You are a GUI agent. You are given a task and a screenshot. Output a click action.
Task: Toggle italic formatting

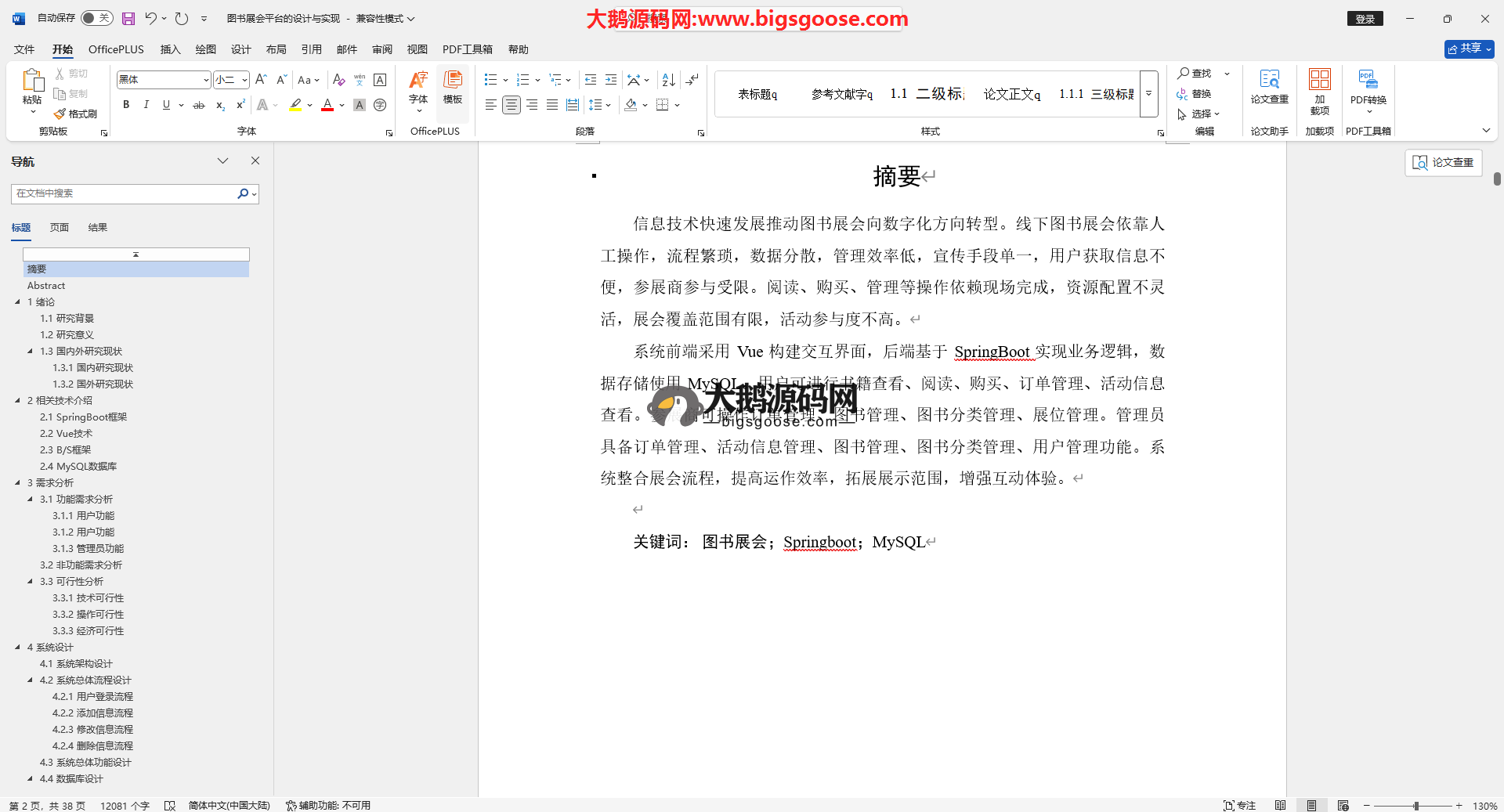pos(146,105)
